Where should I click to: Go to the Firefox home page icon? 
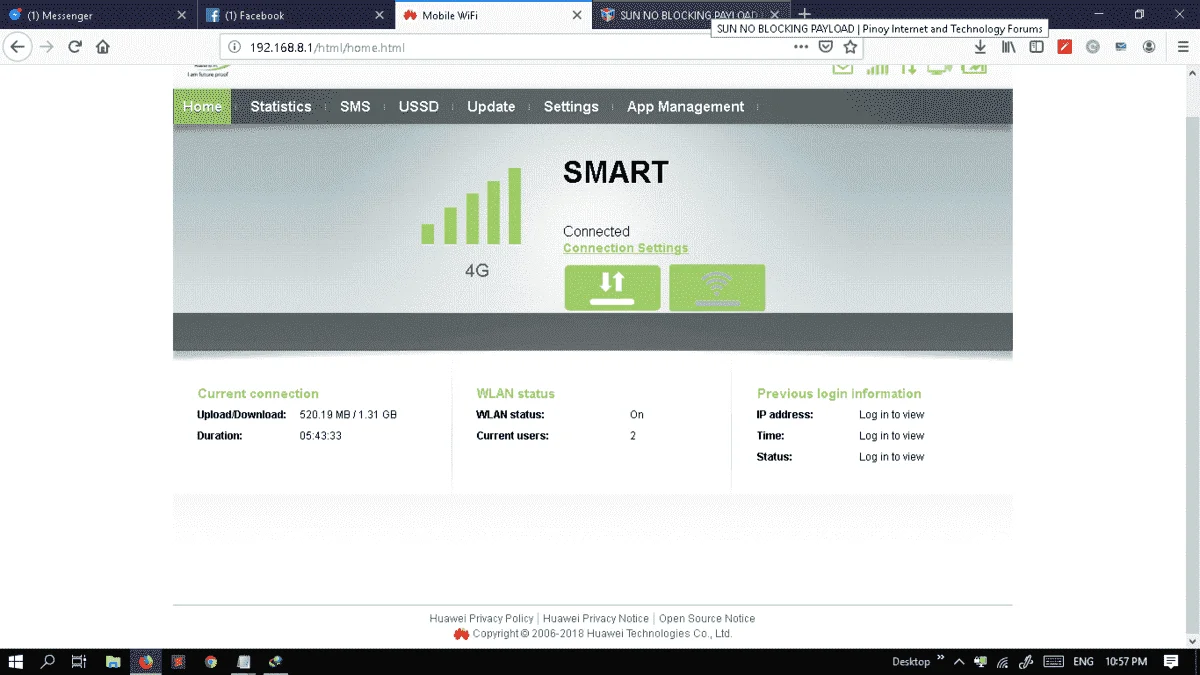coord(103,47)
